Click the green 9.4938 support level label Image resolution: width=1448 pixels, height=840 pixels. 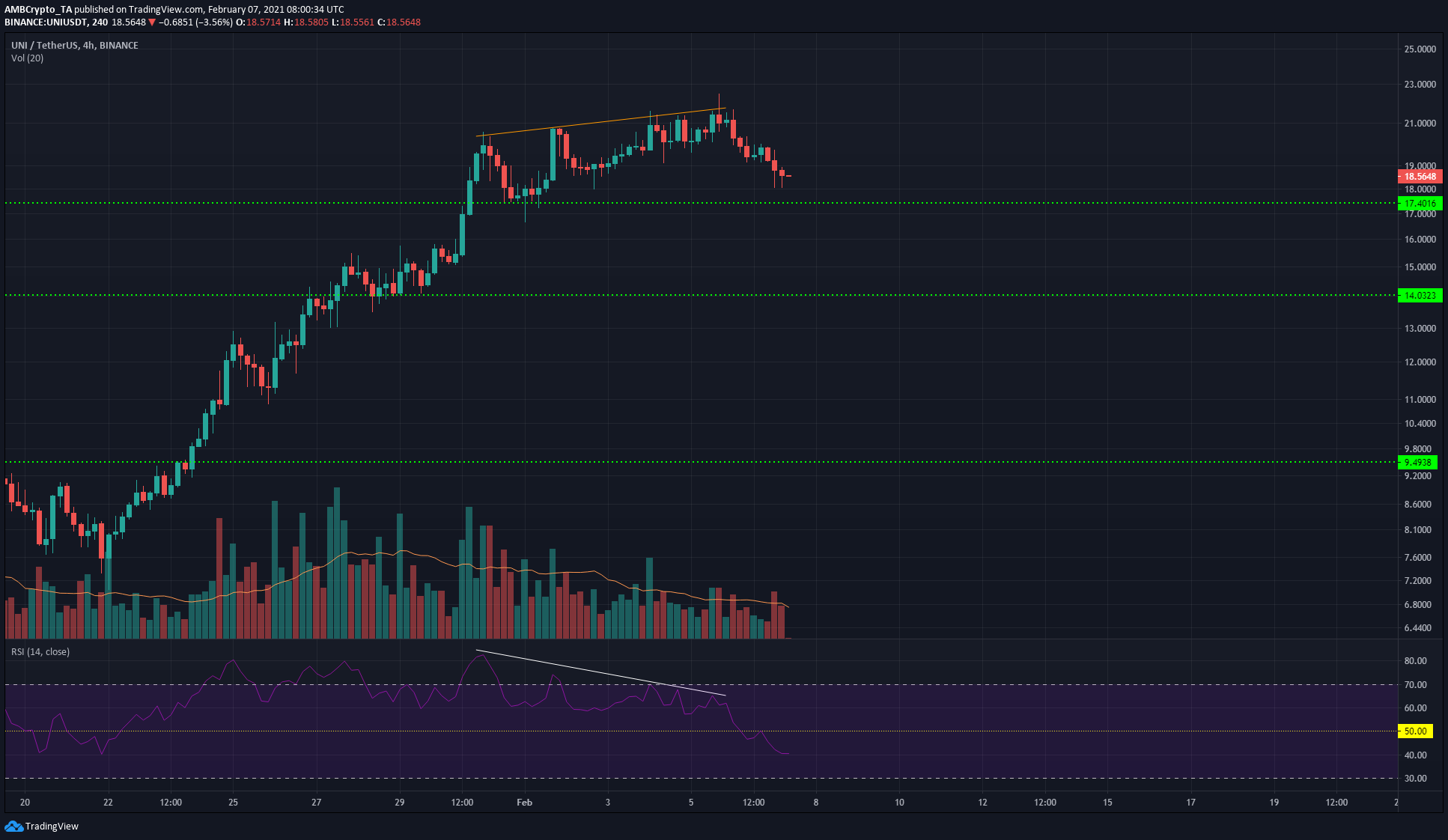point(1417,463)
